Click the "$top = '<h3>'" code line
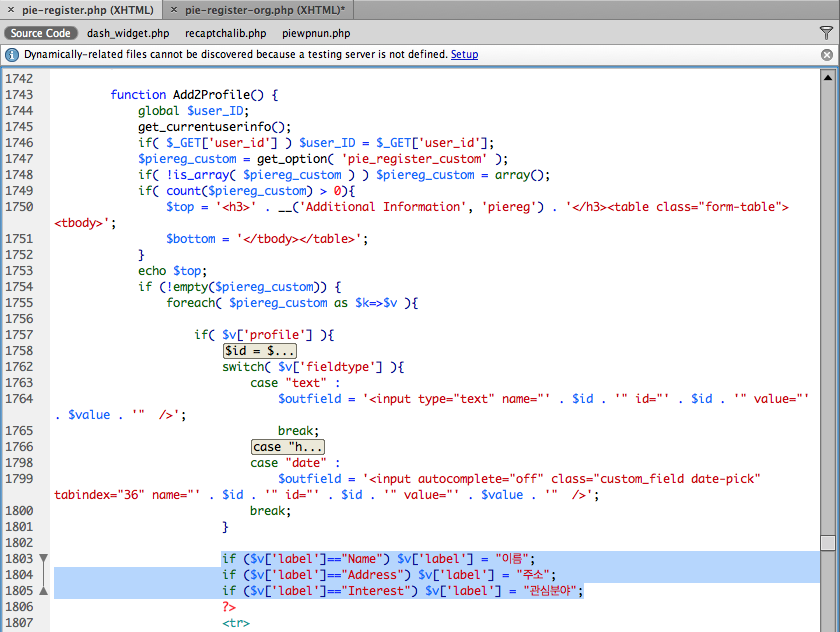The height and width of the screenshot is (632, 840). coord(477,207)
